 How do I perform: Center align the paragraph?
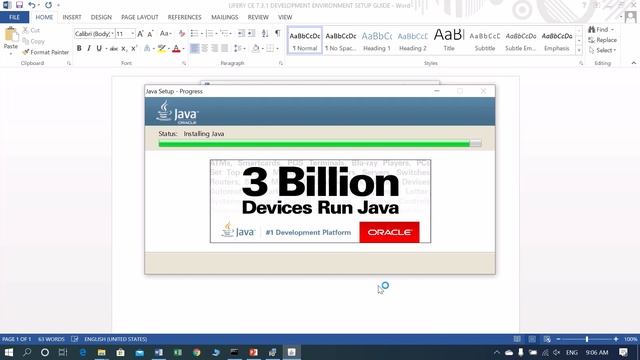coord(204,49)
